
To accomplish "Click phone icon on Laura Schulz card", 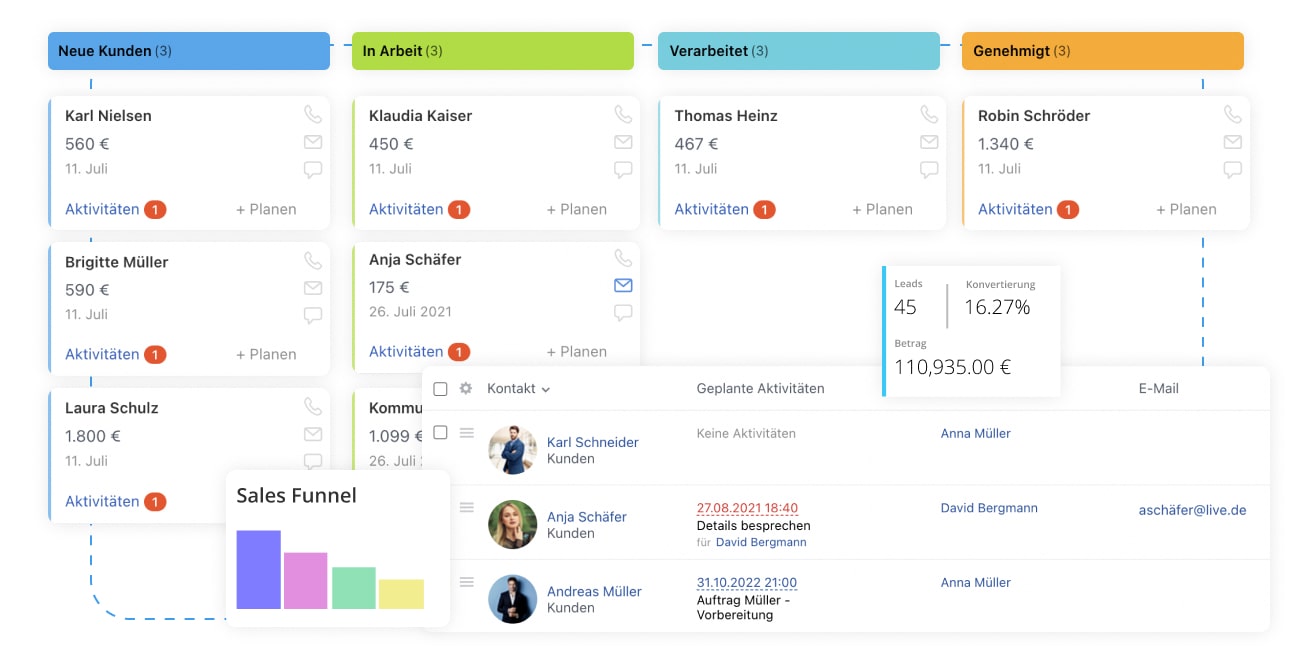I will pyautogui.click(x=313, y=407).
